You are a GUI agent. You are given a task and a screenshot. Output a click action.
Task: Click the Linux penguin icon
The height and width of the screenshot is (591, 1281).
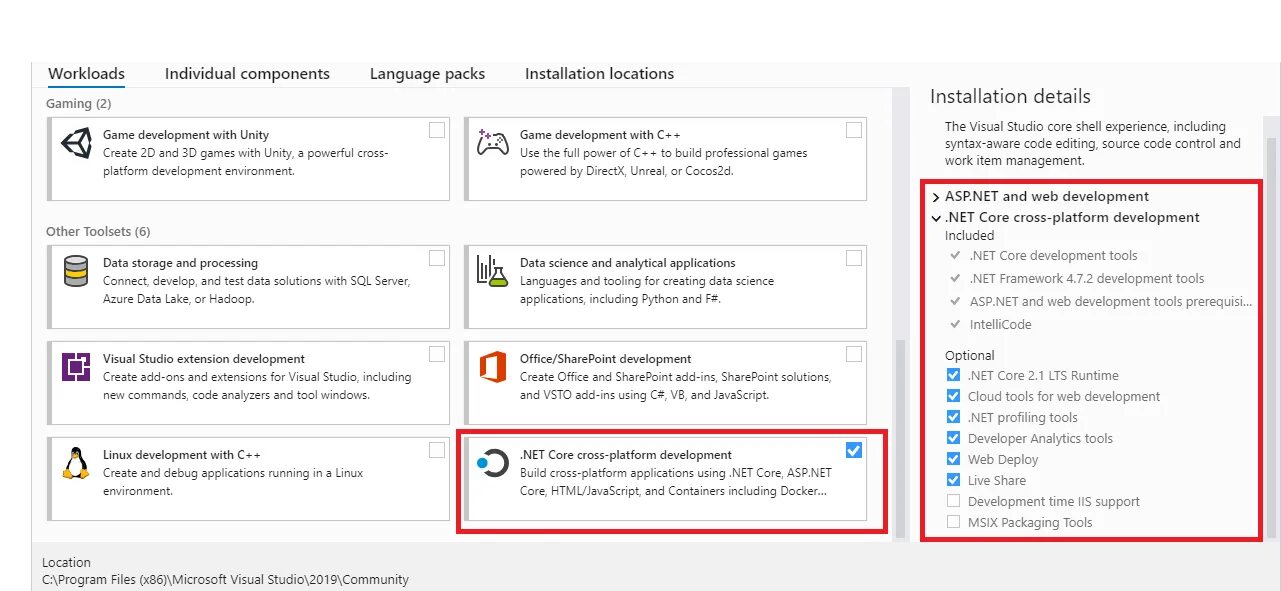[x=76, y=463]
